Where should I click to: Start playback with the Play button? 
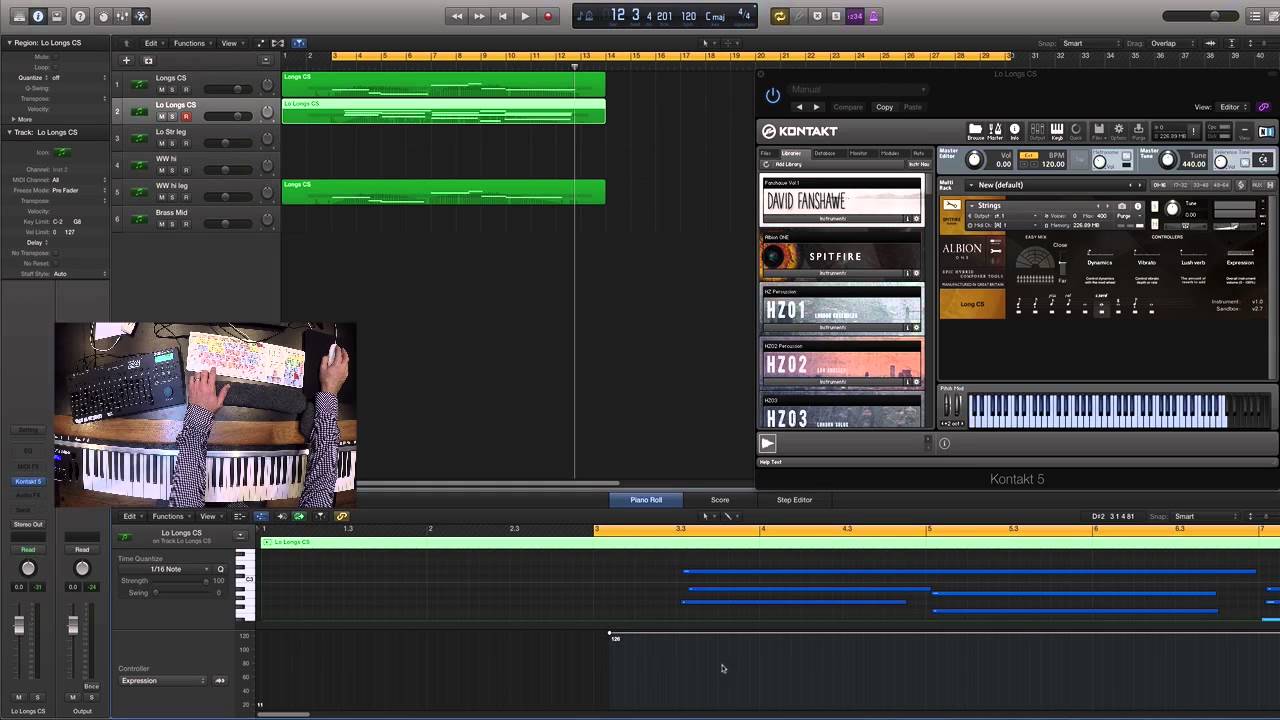(525, 16)
